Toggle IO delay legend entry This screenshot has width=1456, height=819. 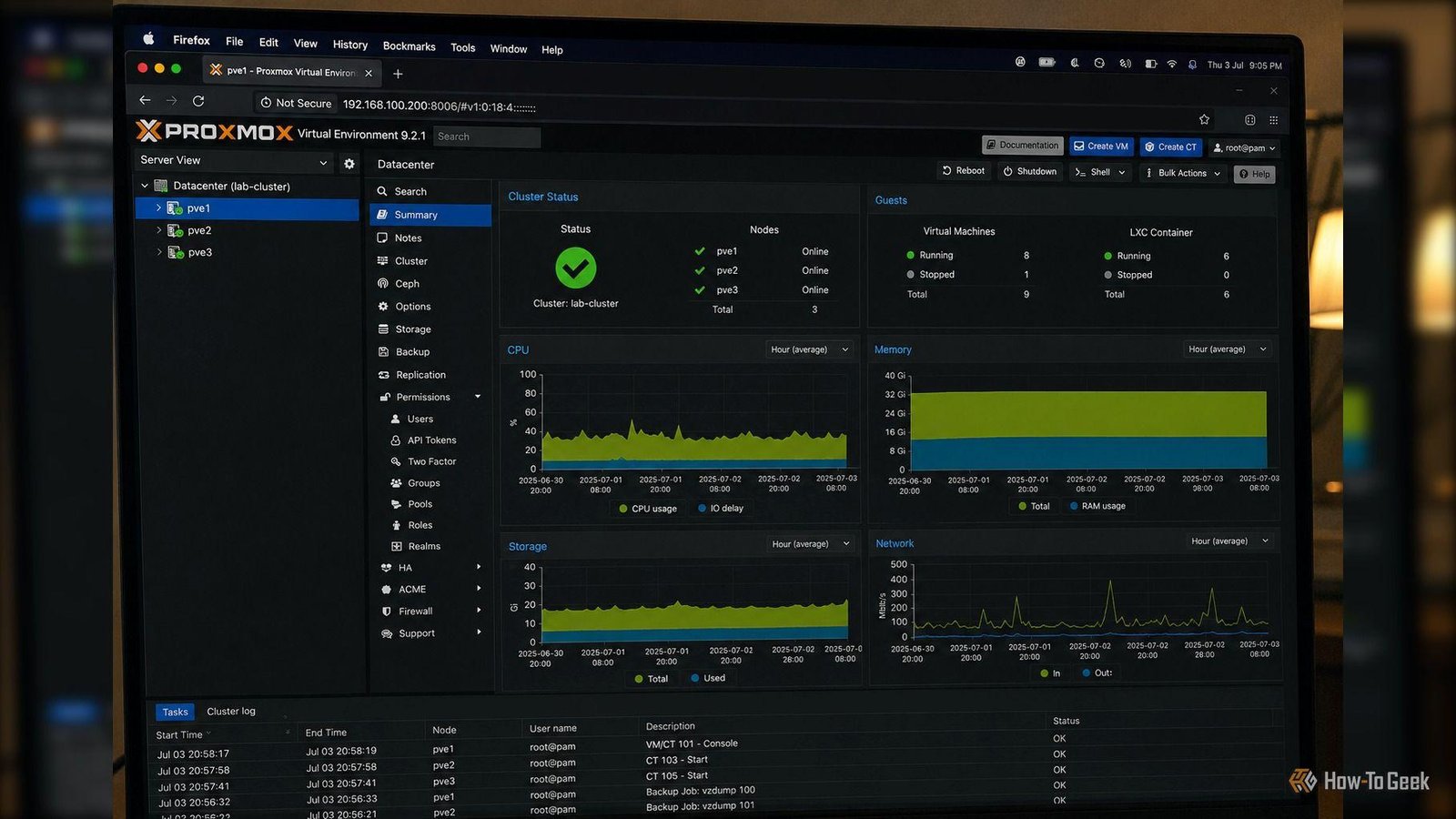[721, 509]
